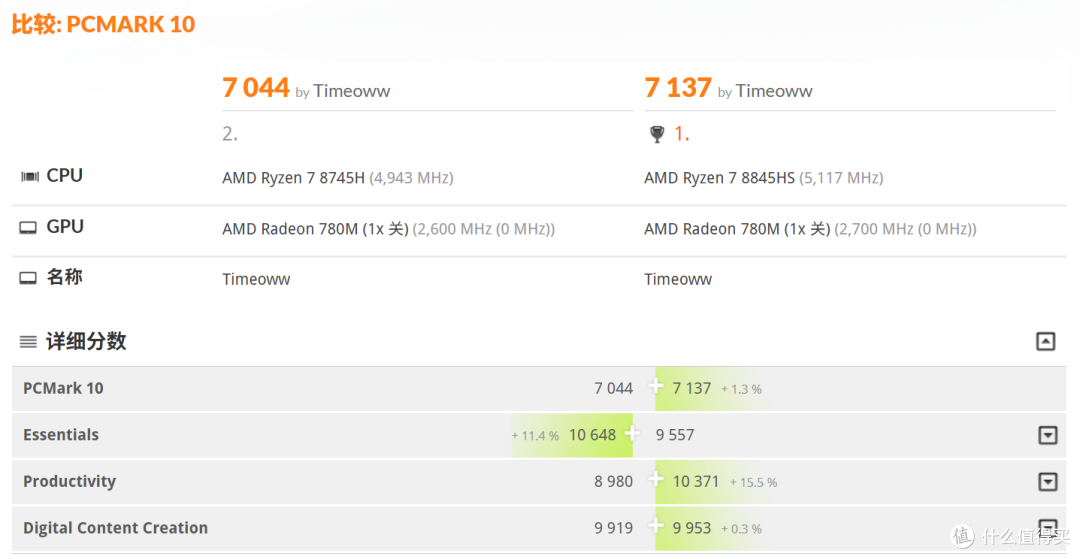Click the Productivity row label
1080x559 pixels.
pos(70,481)
